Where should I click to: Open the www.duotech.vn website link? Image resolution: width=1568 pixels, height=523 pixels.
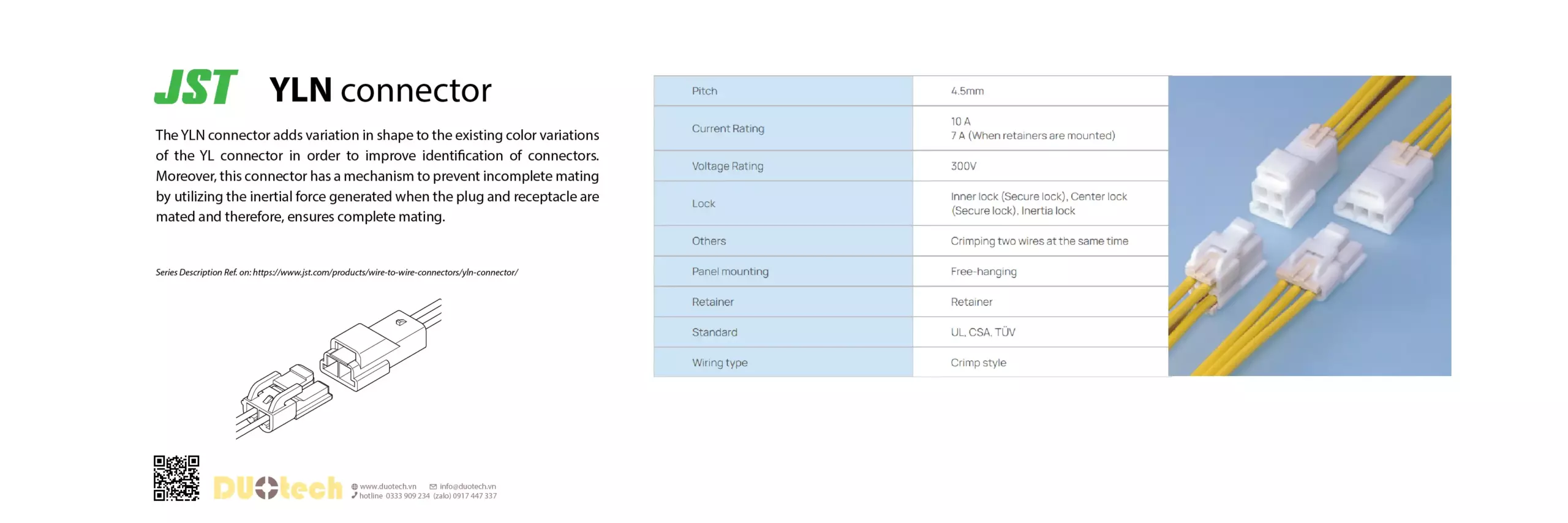tap(388, 487)
